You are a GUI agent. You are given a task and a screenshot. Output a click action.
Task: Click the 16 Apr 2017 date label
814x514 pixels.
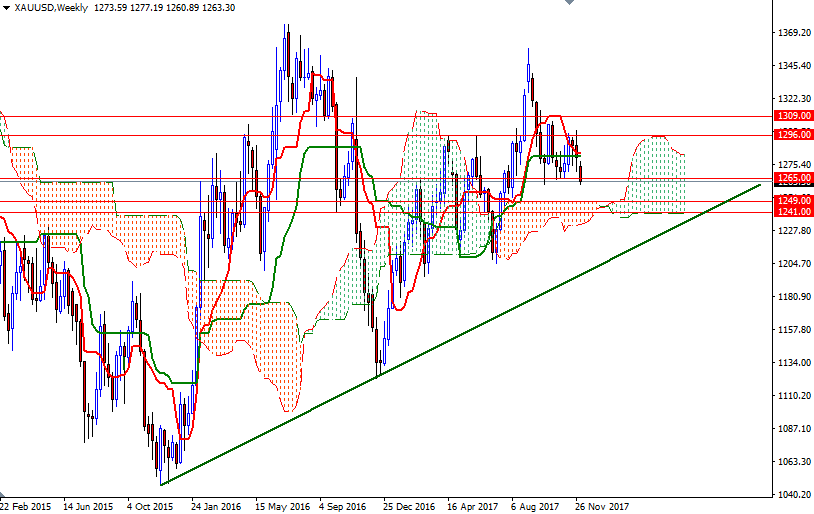472,506
